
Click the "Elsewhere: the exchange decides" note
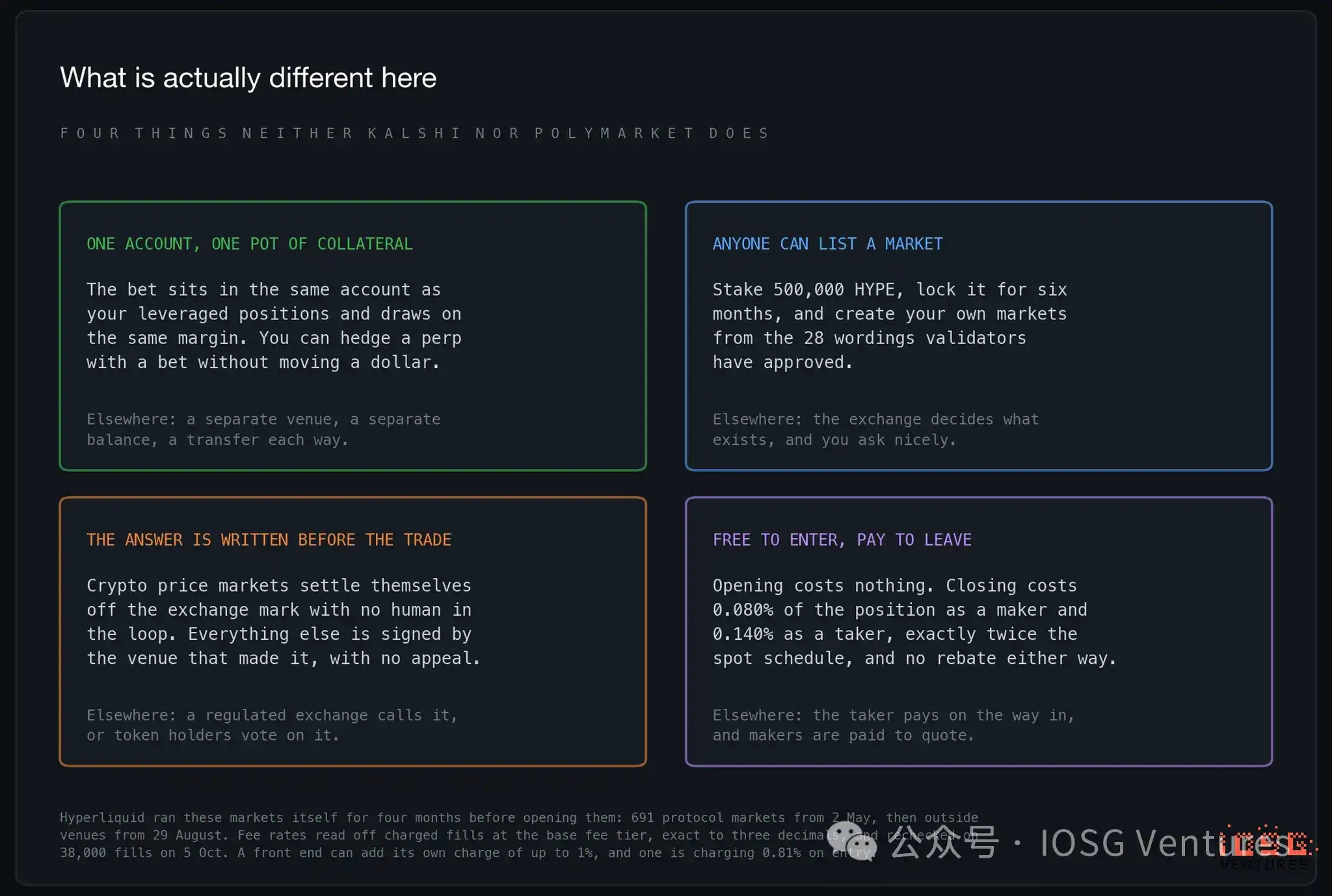coord(875,429)
